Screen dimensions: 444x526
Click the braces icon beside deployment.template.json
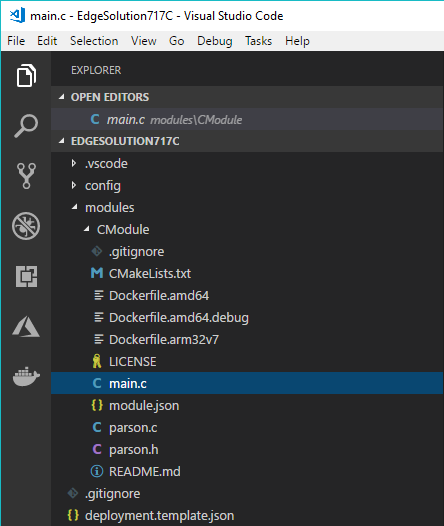point(73,515)
